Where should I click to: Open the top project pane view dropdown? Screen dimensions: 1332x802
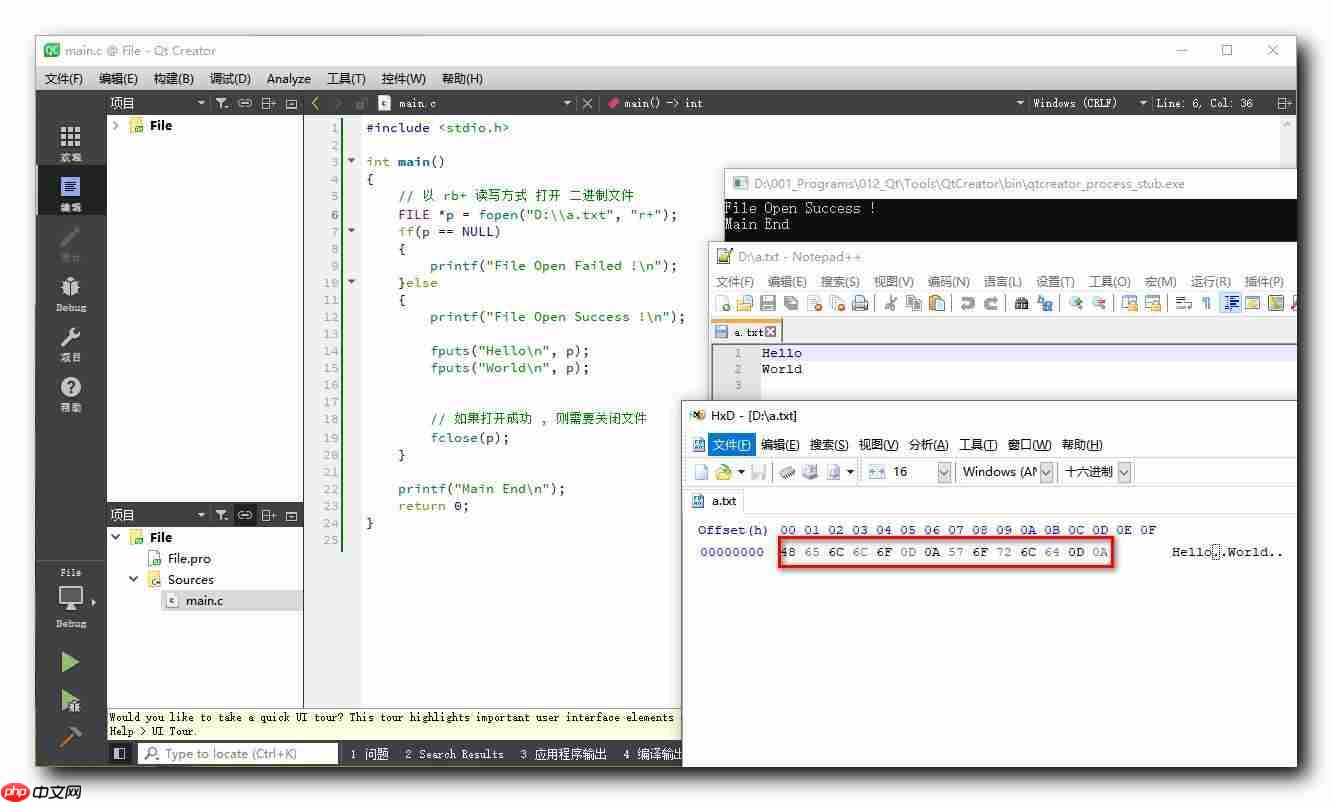pyautogui.click(x=201, y=103)
